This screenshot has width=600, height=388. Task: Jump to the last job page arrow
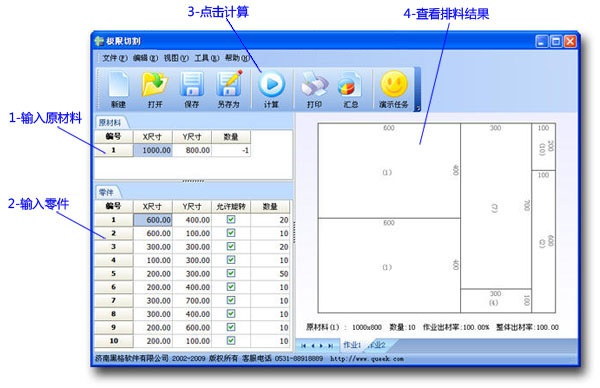tap(330, 346)
